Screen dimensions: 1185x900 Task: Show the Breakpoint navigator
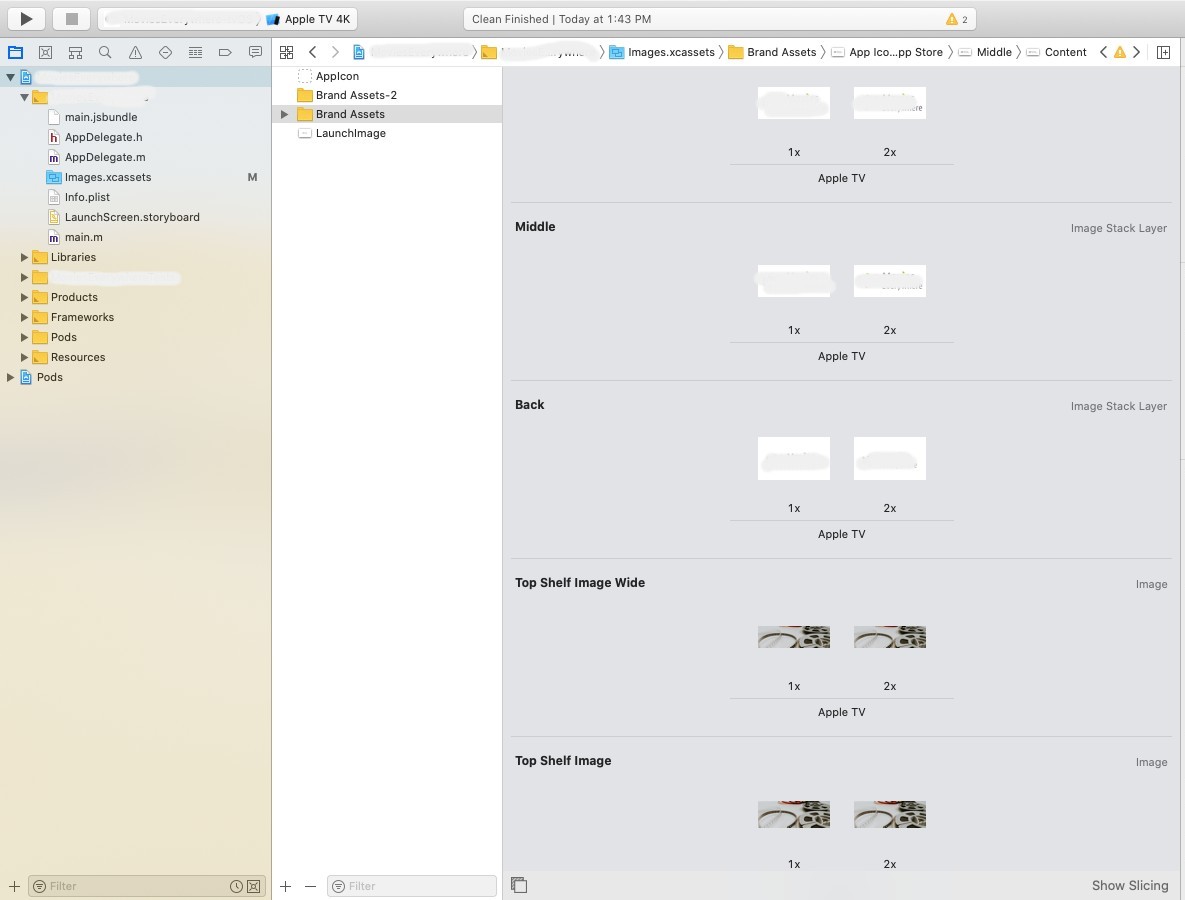(x=225, y=52)
